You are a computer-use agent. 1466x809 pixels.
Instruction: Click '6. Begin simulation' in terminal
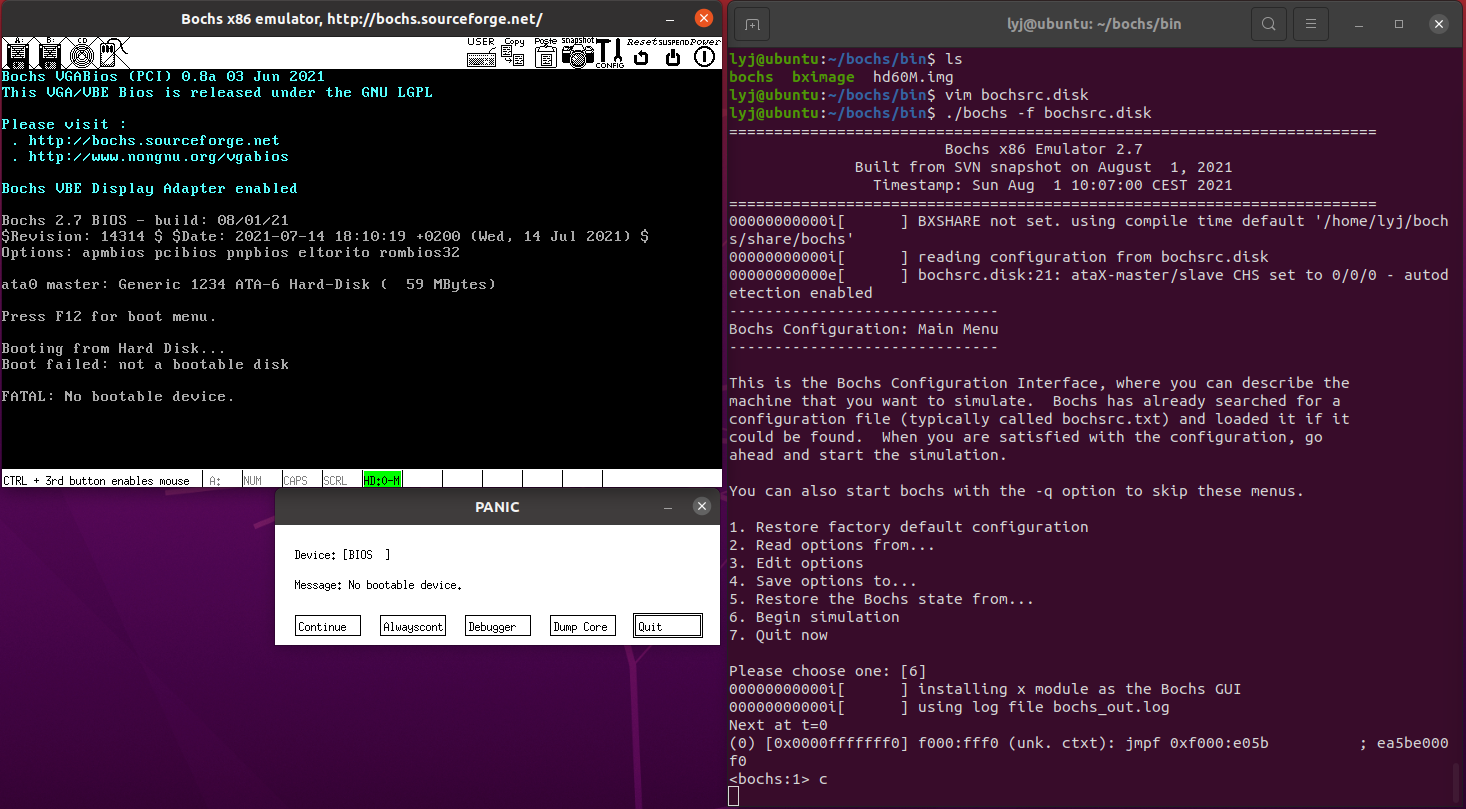[x=814, y=617]
